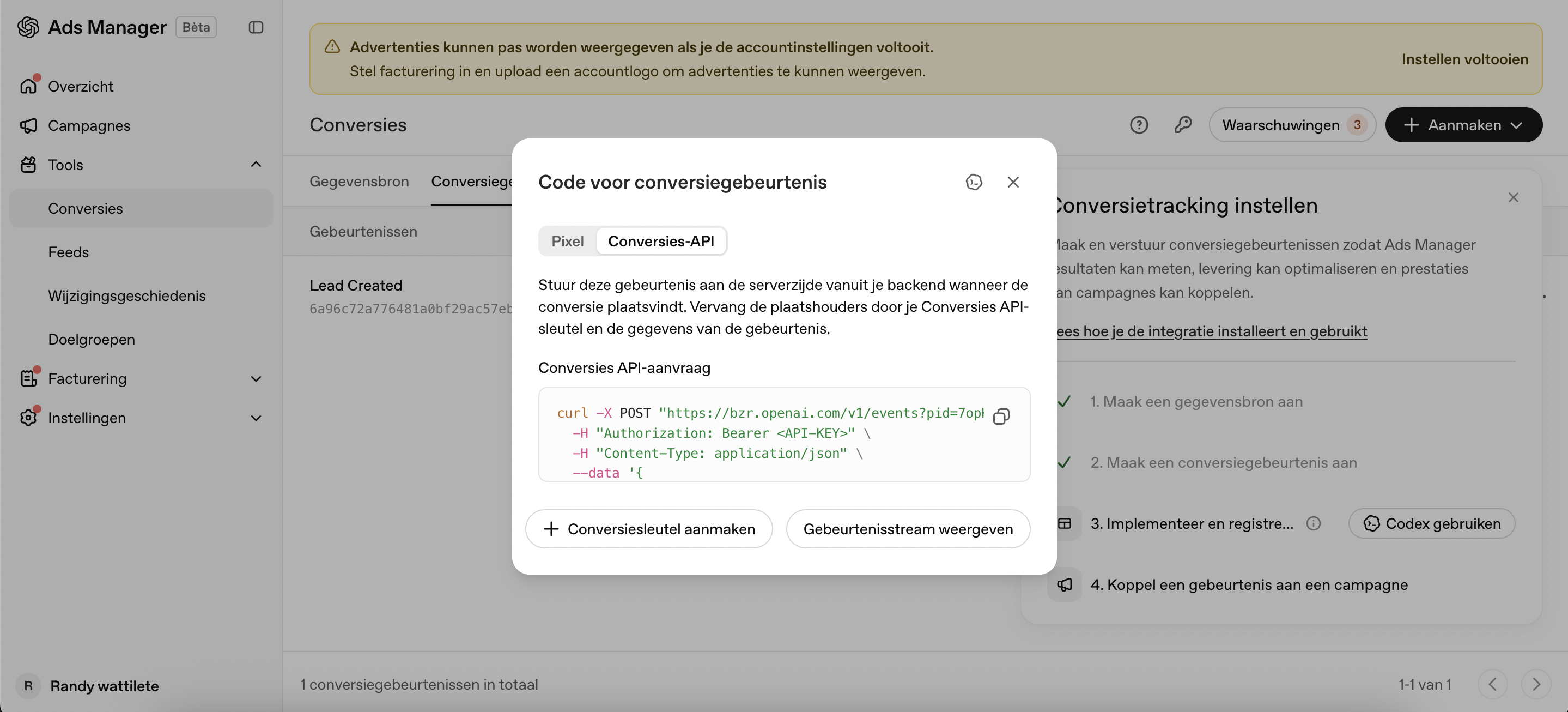Click Codex gebruiken button

click(x=1431, y=523)
